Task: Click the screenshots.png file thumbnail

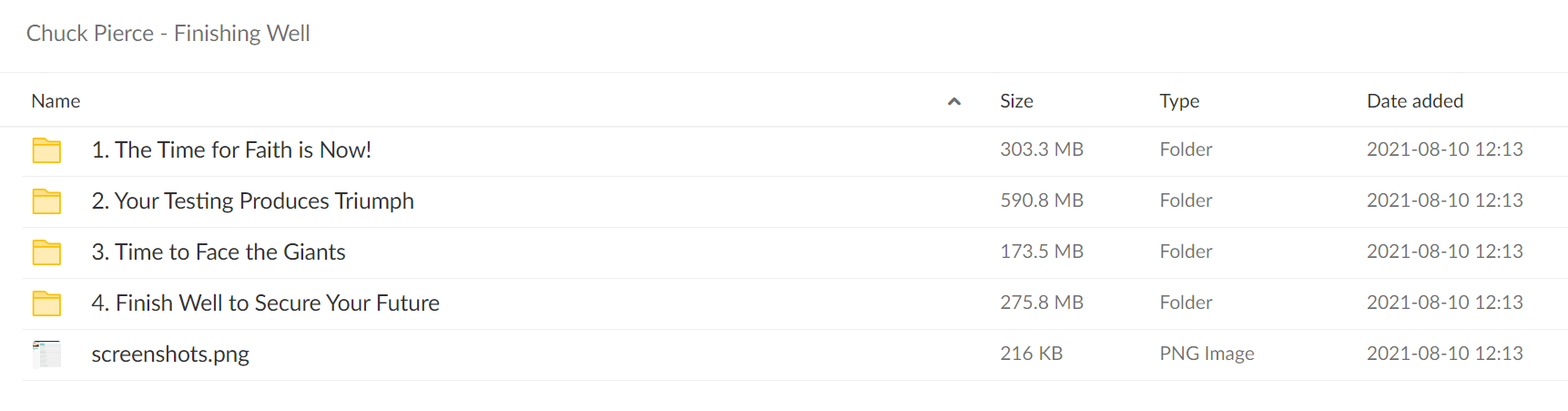Action: click(46, 354)
